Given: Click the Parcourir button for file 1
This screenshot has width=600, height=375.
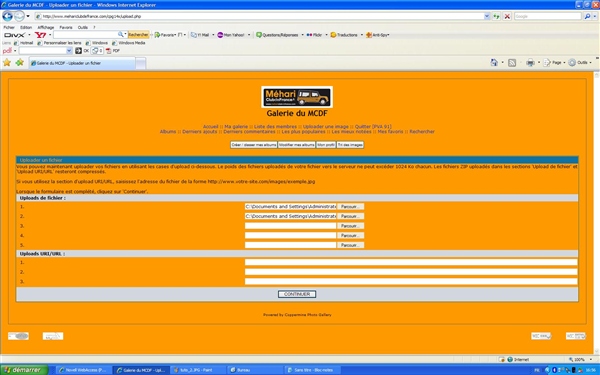Looking at the screenshot, I should [351, 207].
